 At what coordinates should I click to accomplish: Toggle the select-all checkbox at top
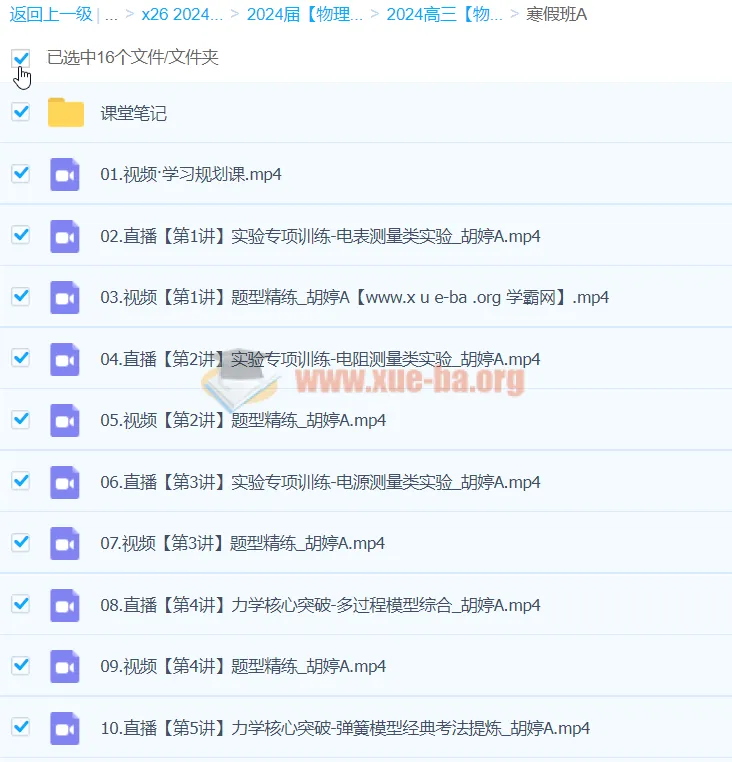[20, 58]
